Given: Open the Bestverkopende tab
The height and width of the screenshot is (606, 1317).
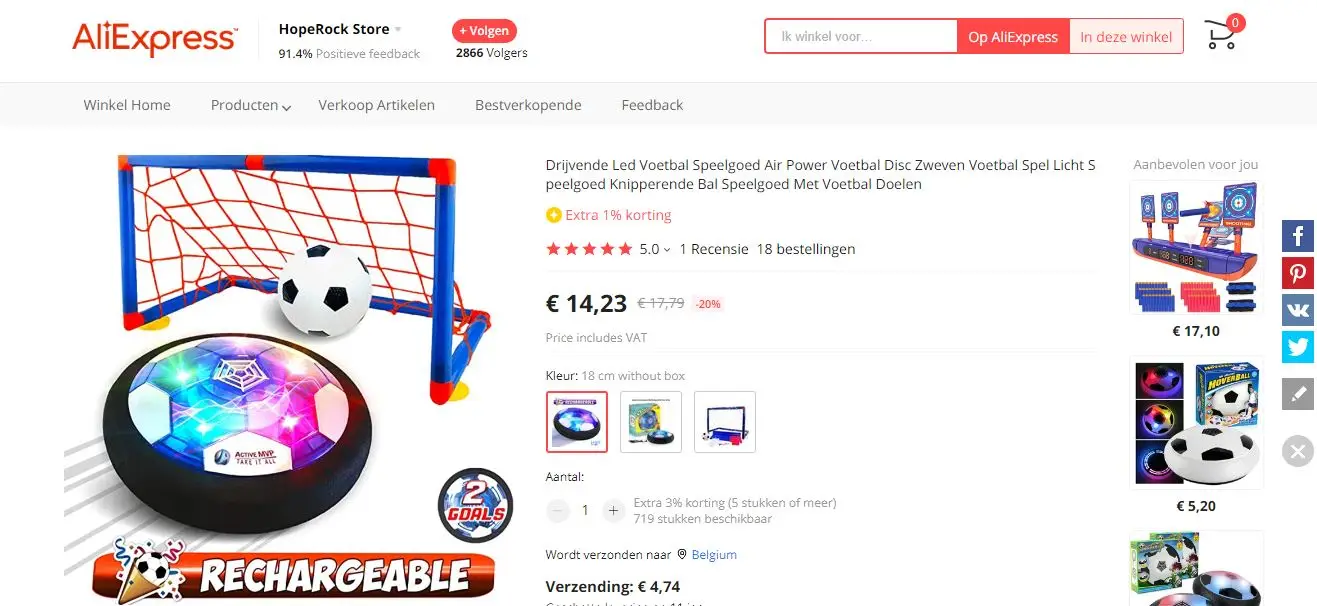Looking at the screenshot, I should (x=528, y=105).
